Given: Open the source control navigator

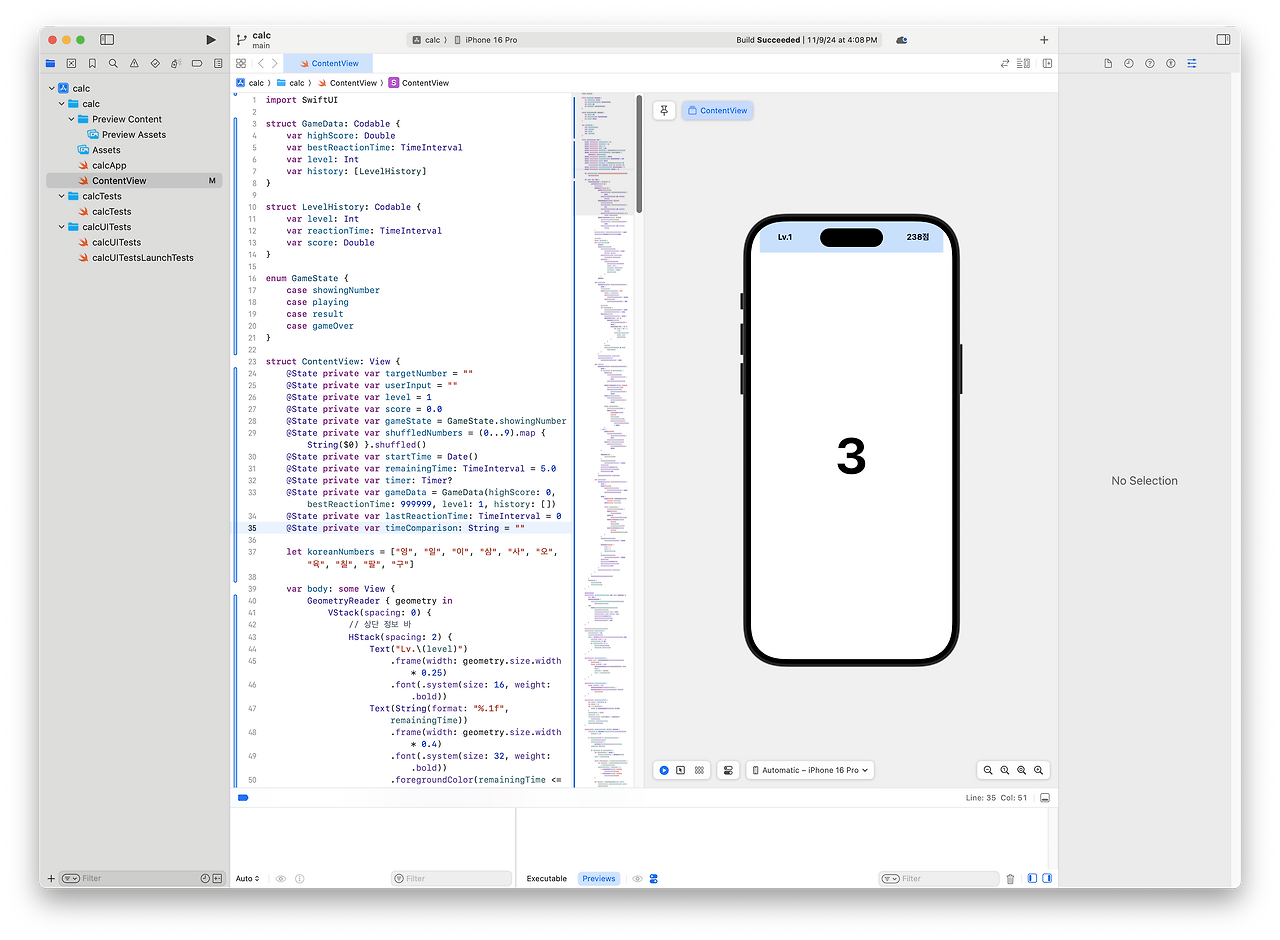Looking at the screenshot, I should pos(71,63).
